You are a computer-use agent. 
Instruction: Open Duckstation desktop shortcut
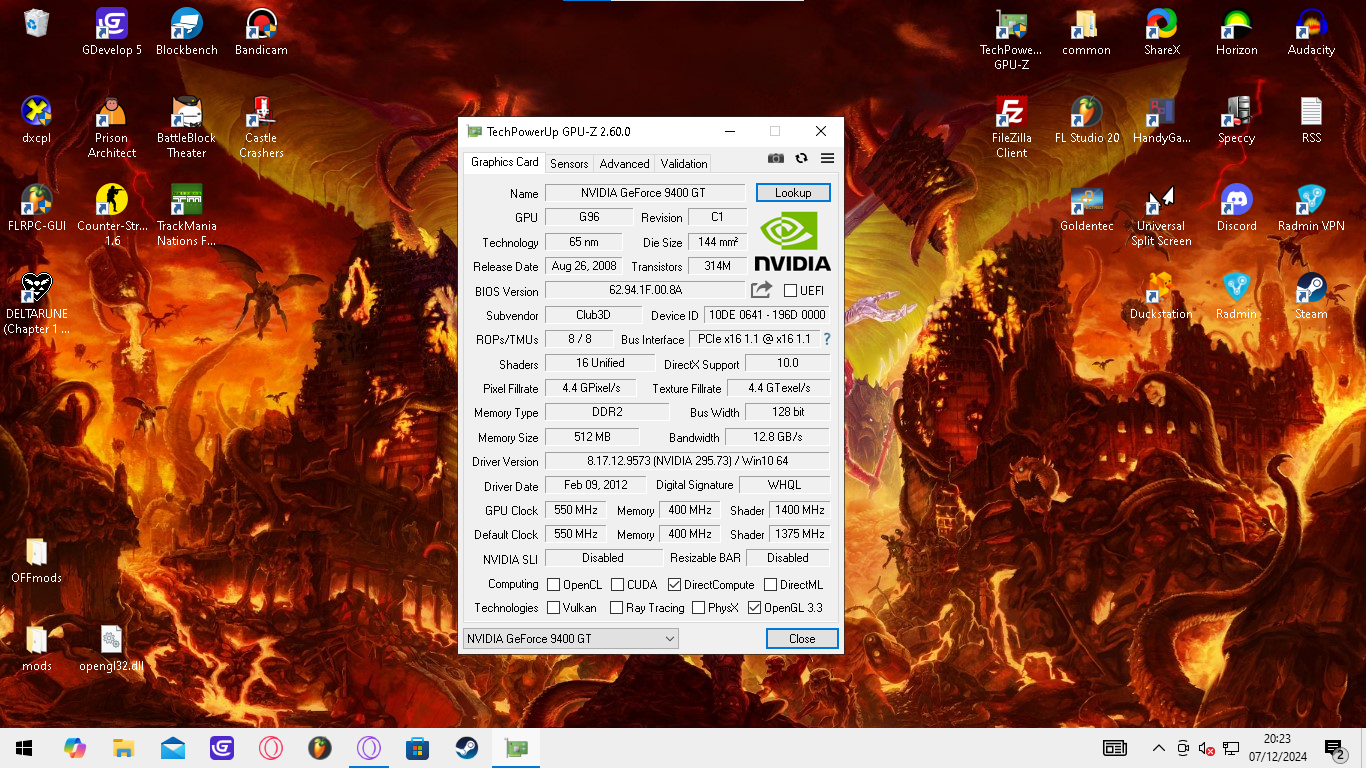click(x=1161, y=296)
